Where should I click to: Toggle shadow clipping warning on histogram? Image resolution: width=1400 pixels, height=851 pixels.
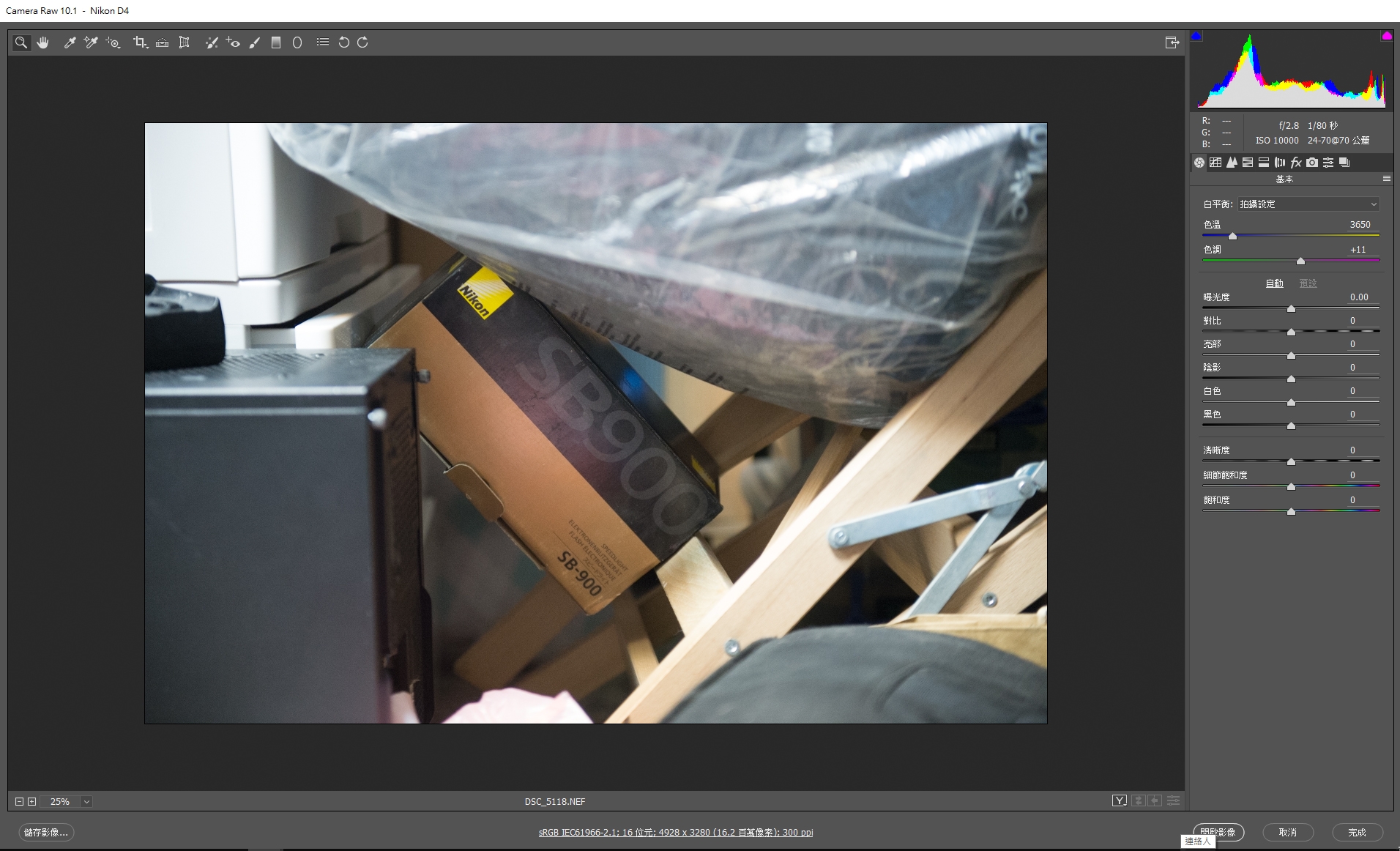click(x=1196, y=35)
